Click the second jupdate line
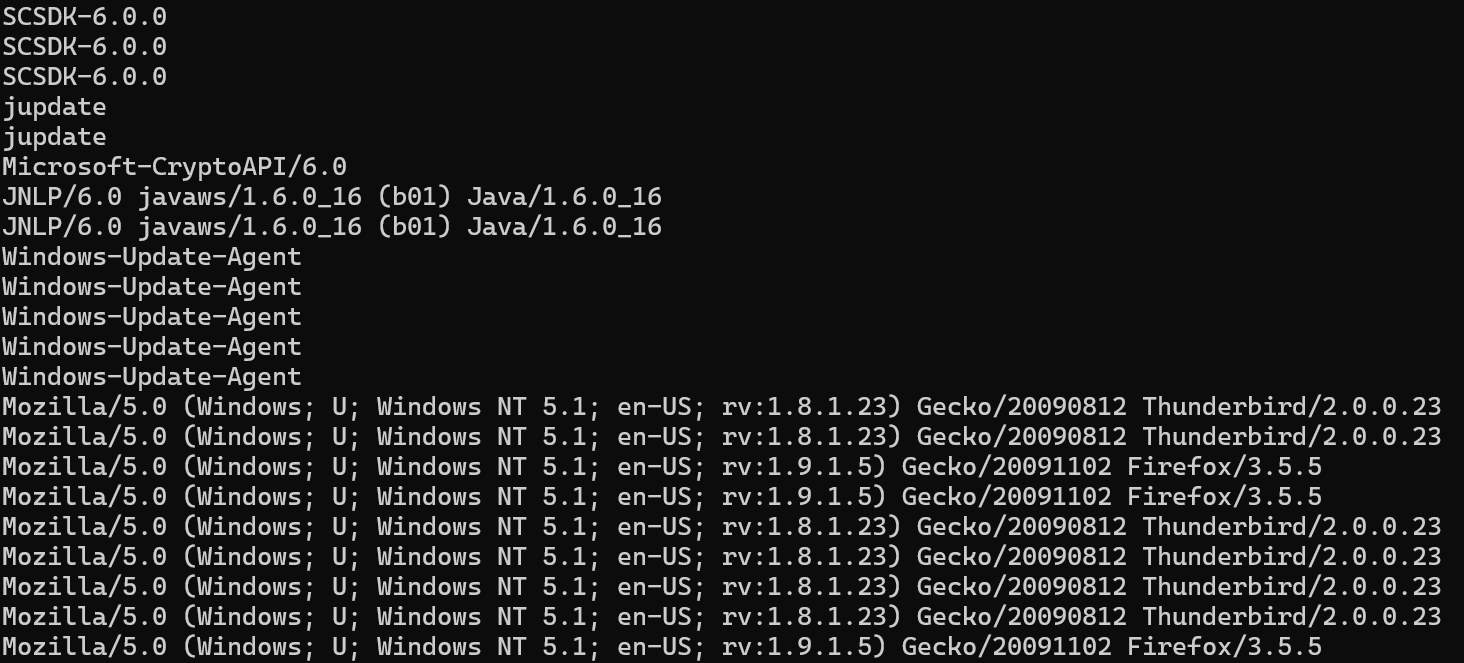The width and height of the screenshot is (1464, 663). [54, 137]
